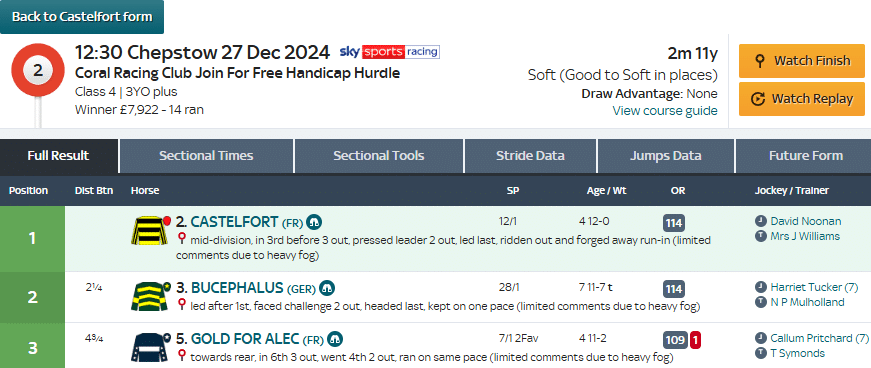Open the View course guide link
871x368 pixels.
665,111
